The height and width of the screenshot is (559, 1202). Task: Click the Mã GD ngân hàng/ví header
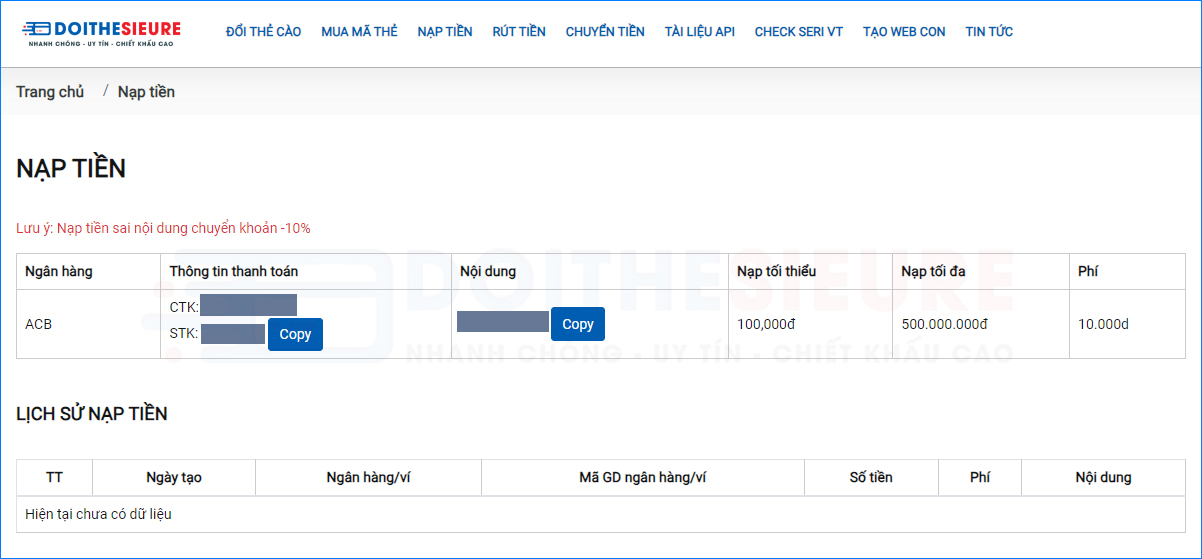(642, 477)
